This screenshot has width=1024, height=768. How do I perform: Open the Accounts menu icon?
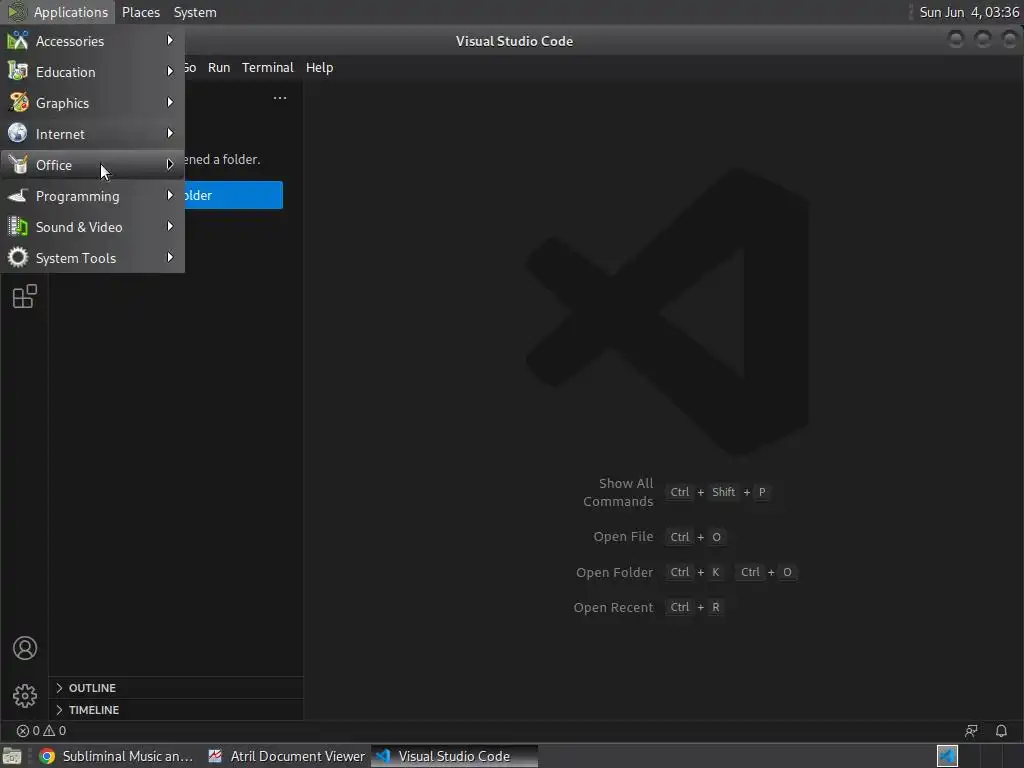[25, 648]
